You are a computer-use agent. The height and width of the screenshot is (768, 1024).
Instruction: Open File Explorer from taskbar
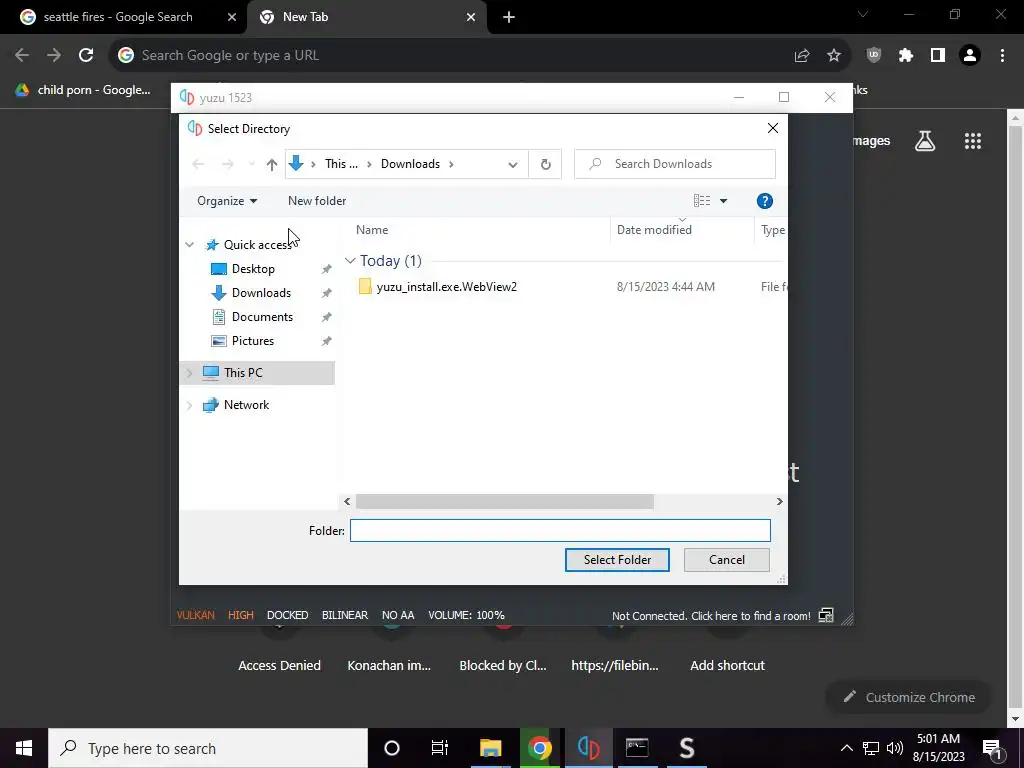(490, 748)
